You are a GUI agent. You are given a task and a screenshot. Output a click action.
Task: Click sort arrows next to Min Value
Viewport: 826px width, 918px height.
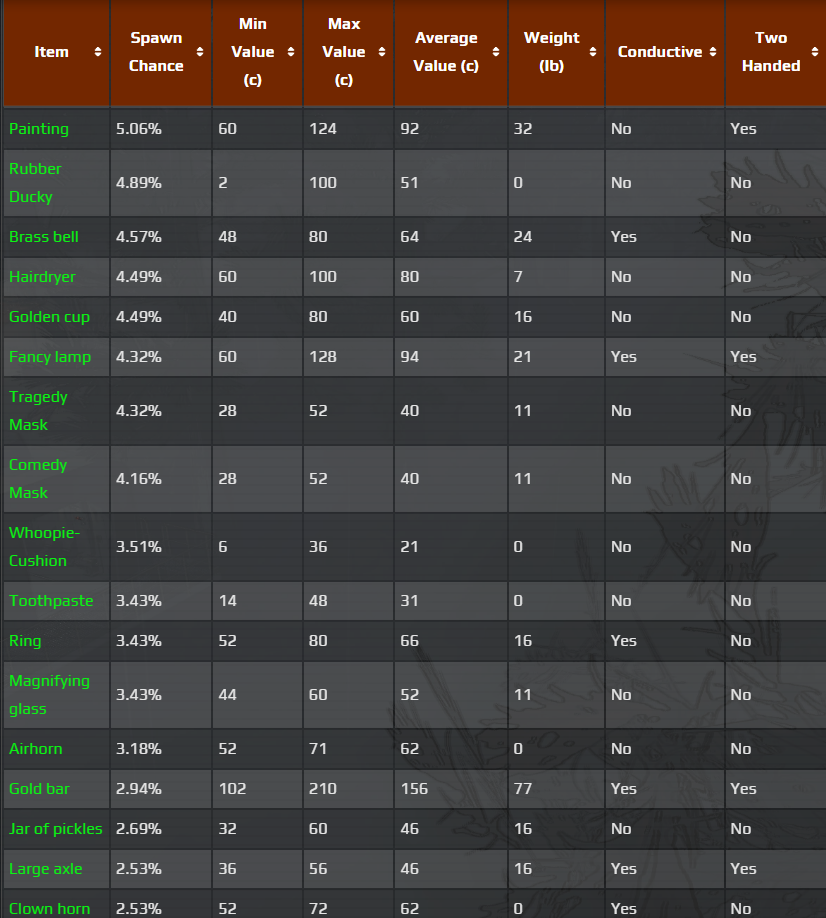click(x=290, y=52)
